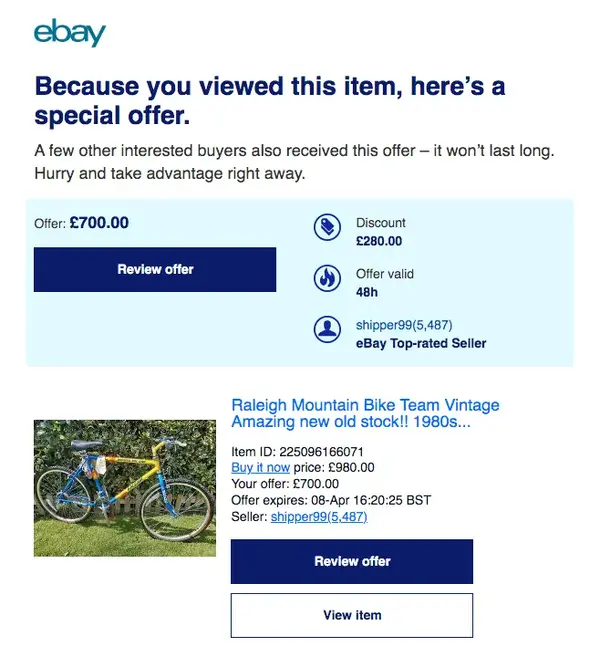Click the flame icon beside Offer valid
This screenshot has height=657, width=600.
pyautogui.click(x=327, y=279)
